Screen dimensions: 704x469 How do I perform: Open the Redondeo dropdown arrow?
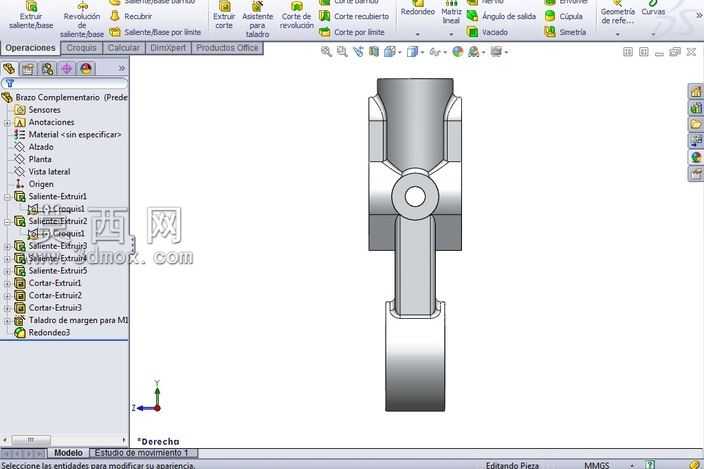pos(418,34)
